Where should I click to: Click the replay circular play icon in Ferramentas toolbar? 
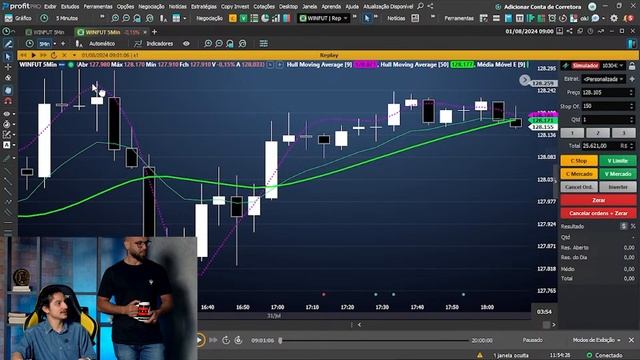pyautogui.click(x=563, y=18)
